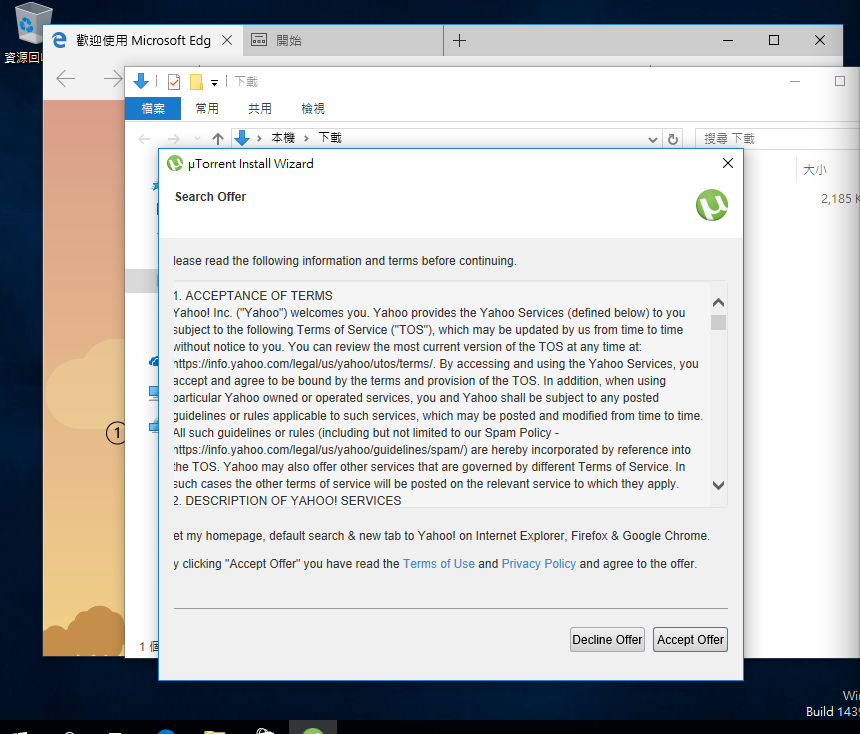Expand the quick access toolbar dropdown
Viewport: 860px width, 734px height.
[x=214, y=83]
